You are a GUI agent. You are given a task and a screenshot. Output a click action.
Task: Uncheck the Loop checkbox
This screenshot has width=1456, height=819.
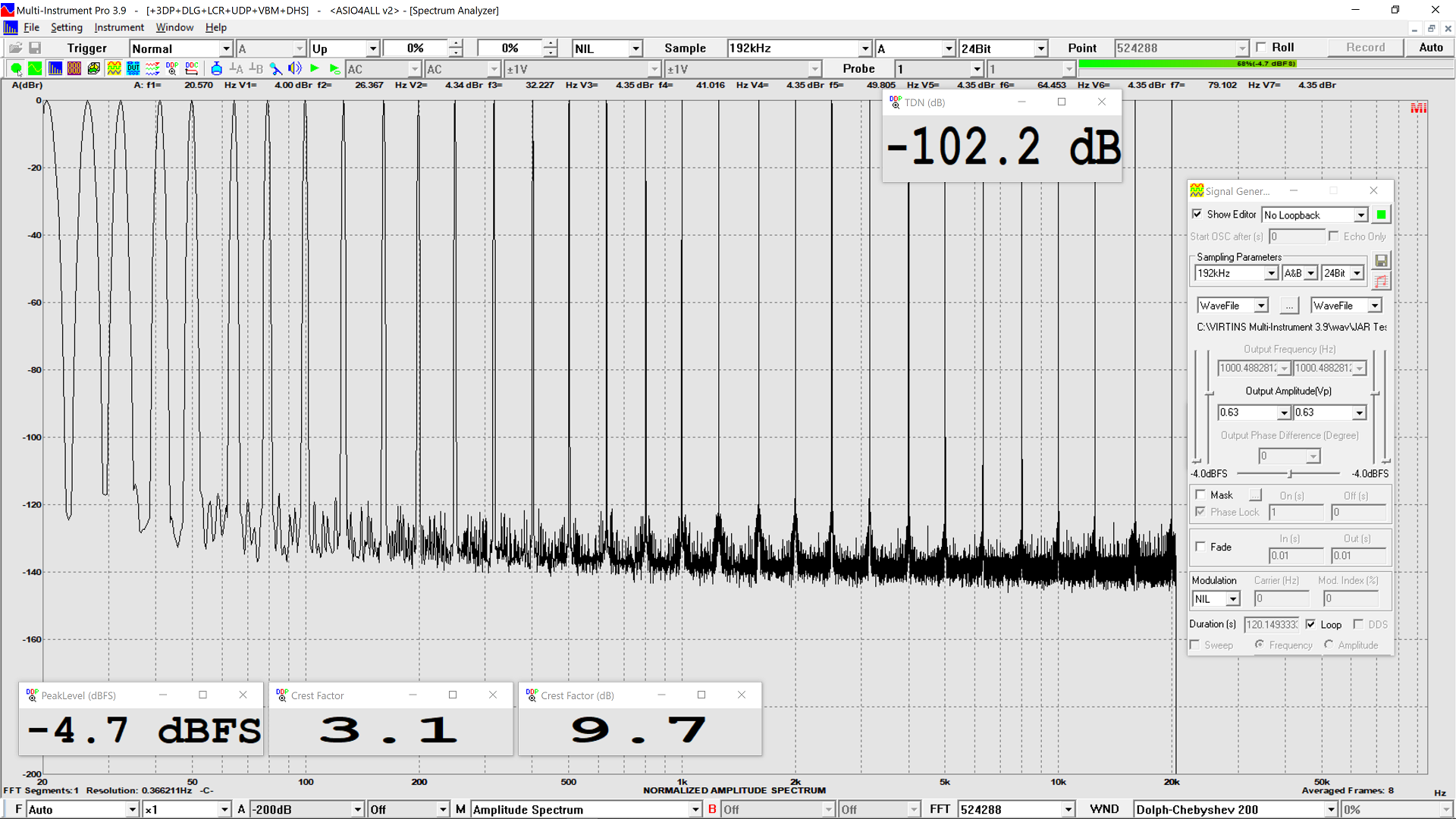[x=1310, y=624]
